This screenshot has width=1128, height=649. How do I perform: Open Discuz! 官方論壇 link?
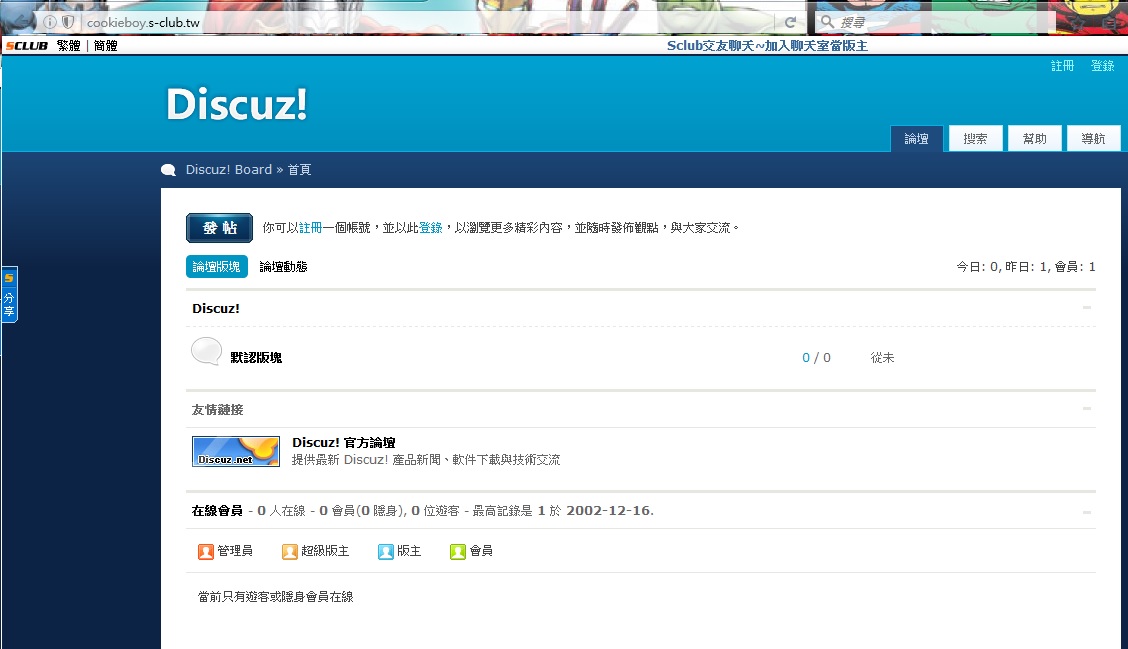[x=344, y=442]
